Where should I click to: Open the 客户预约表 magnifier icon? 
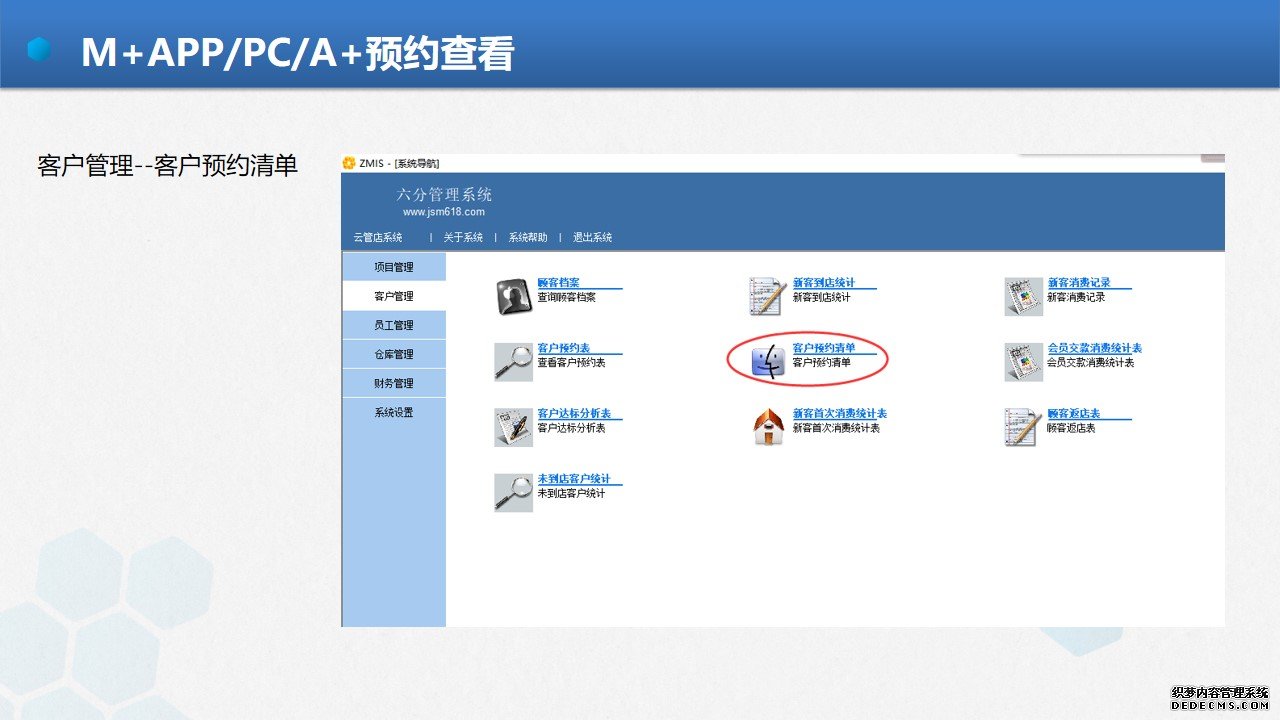[x=514, y=362]
